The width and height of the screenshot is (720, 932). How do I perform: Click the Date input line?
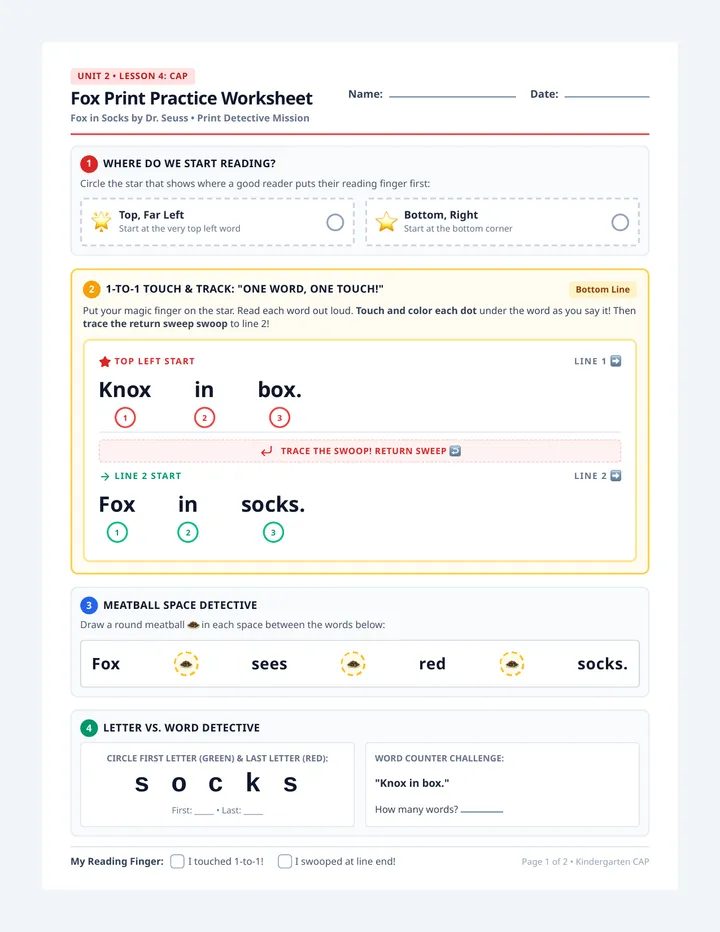click(607, 95)
